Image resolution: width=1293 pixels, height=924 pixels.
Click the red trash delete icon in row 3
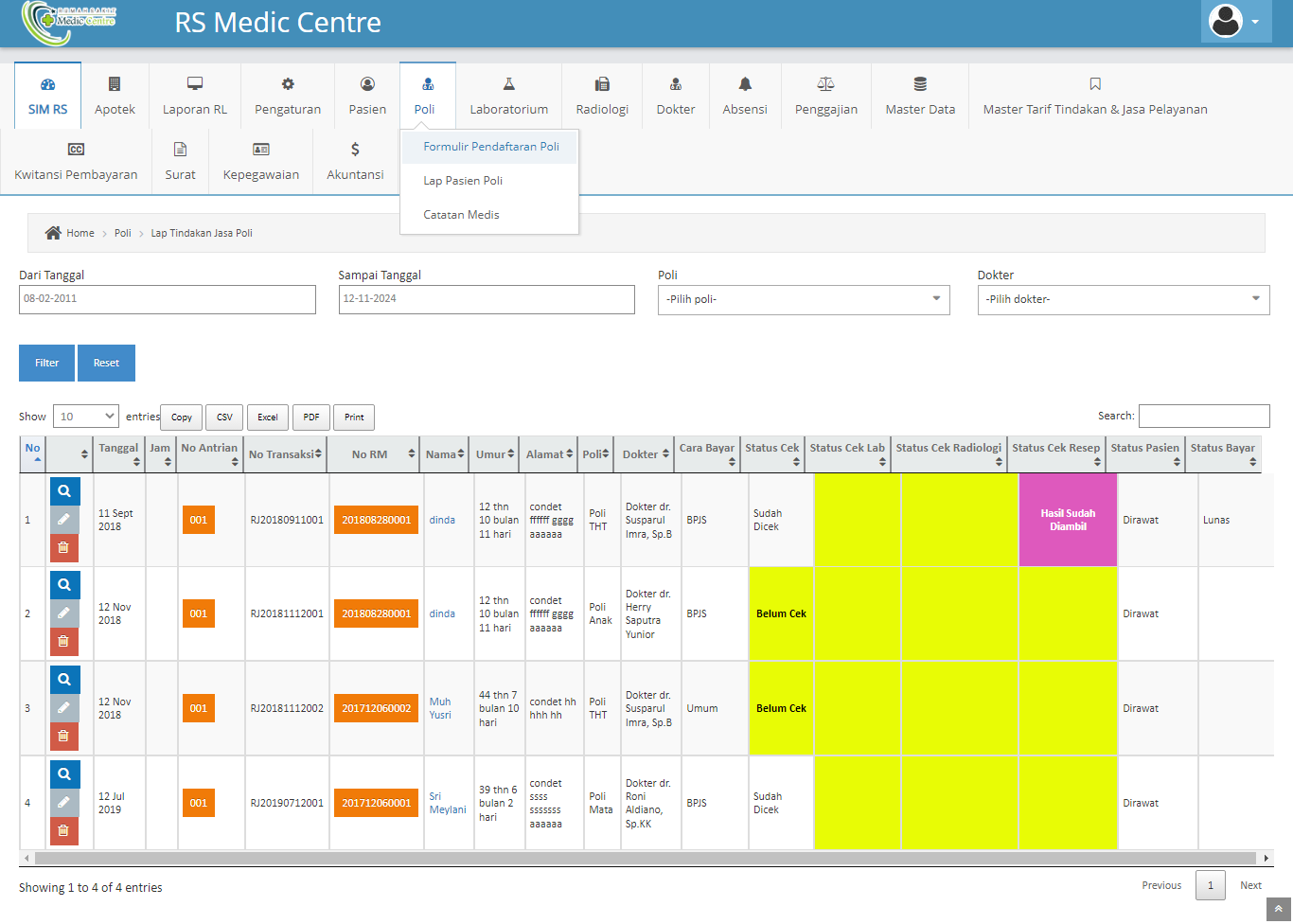pos(64,736)
